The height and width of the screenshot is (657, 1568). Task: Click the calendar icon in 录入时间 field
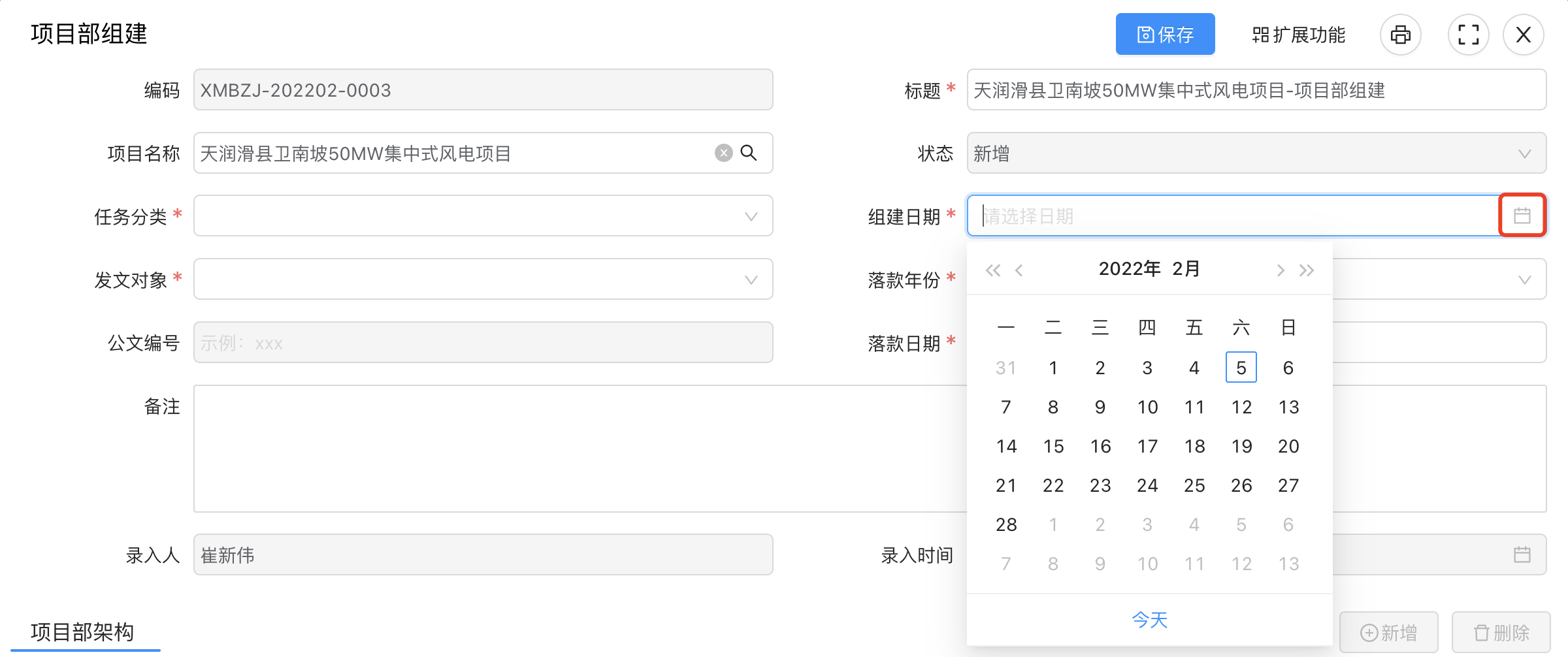pos(1522,554)
